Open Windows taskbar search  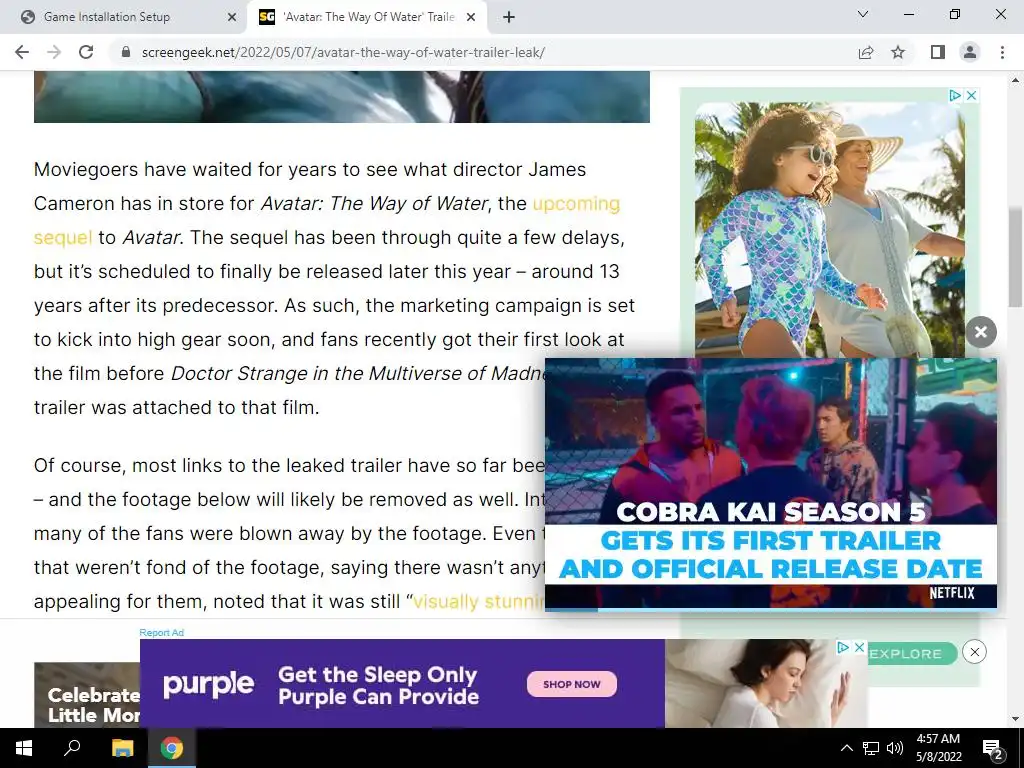(x=72, y=748)
